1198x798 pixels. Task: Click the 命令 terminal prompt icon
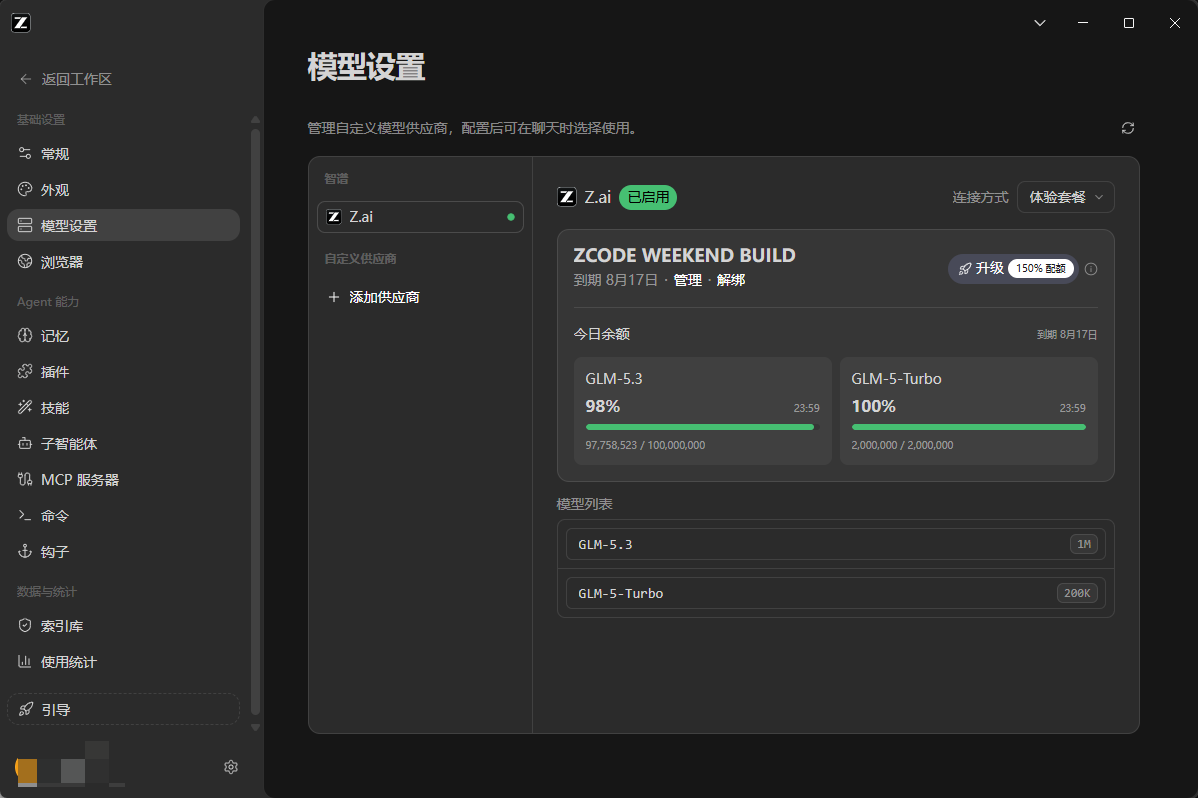(x=25, y=515)
